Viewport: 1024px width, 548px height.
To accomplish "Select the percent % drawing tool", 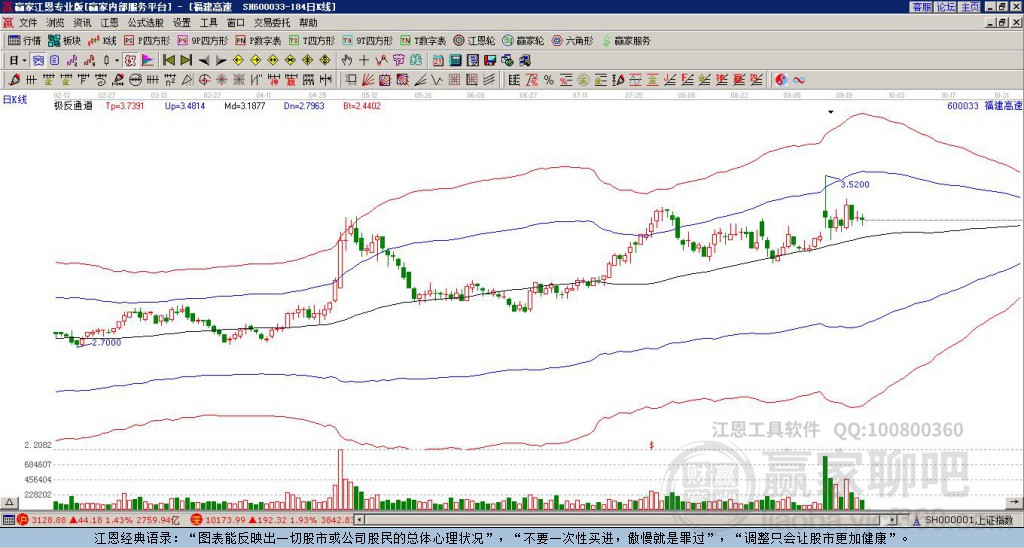I will coord(549,80).
